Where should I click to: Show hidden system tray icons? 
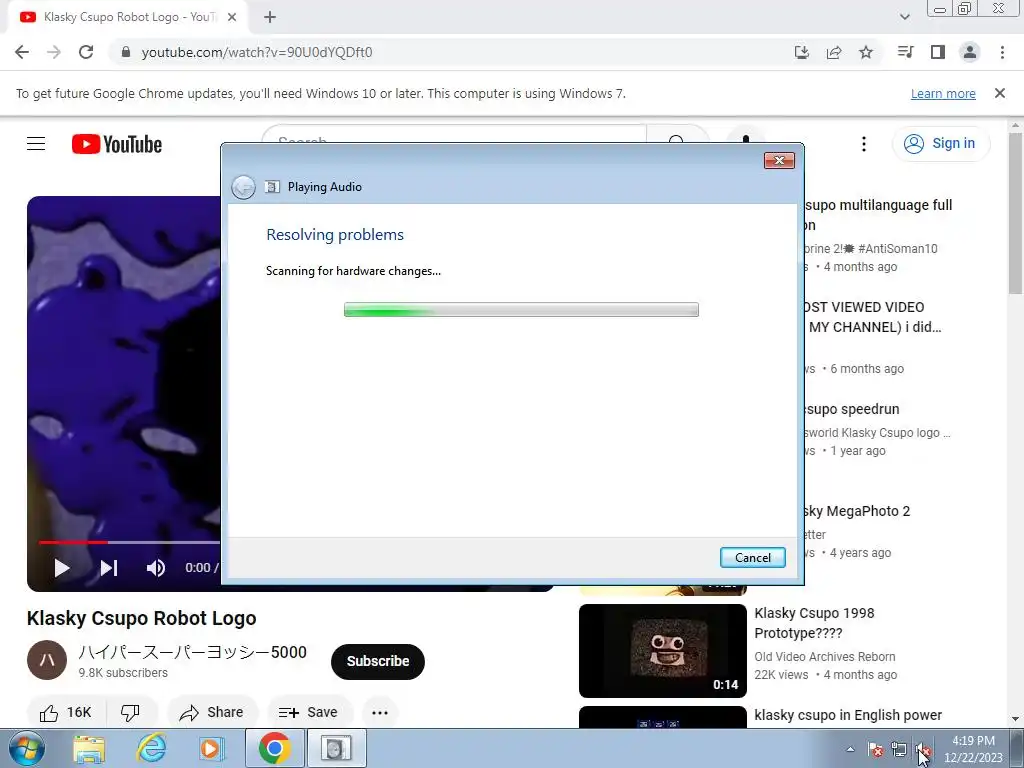[850, 749]
